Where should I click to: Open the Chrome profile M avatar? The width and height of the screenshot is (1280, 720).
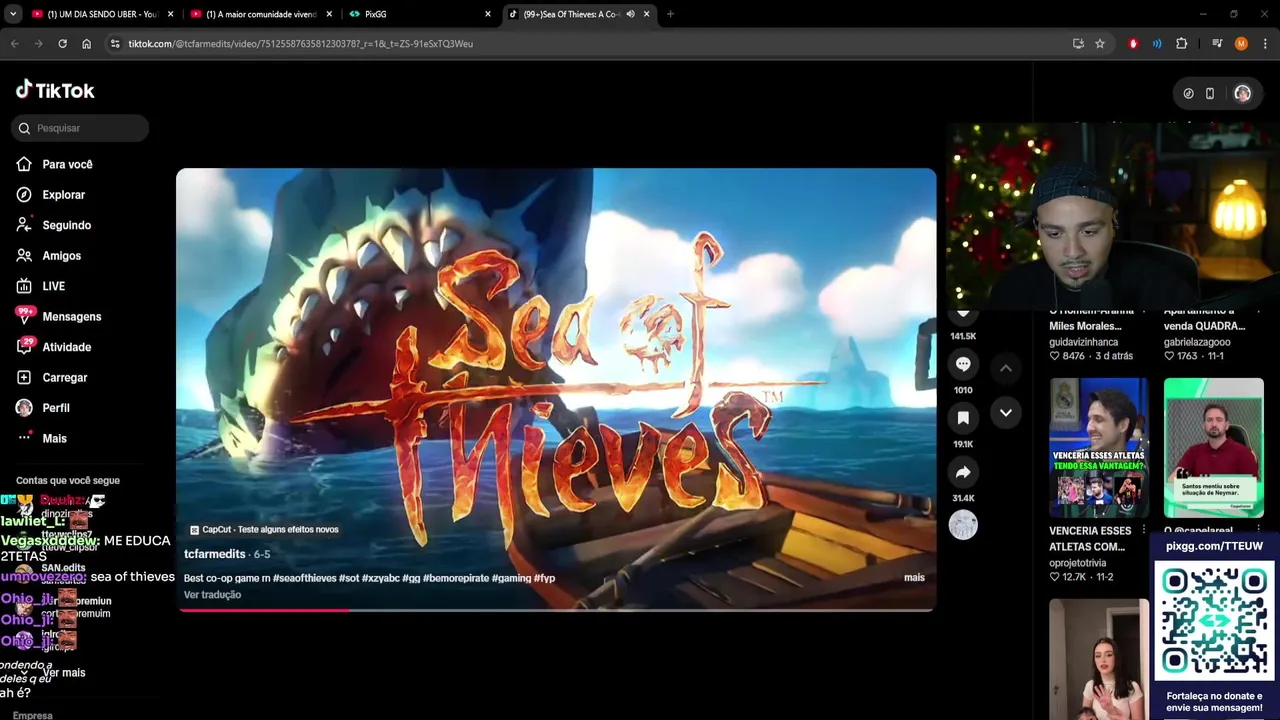(1241, 44)
